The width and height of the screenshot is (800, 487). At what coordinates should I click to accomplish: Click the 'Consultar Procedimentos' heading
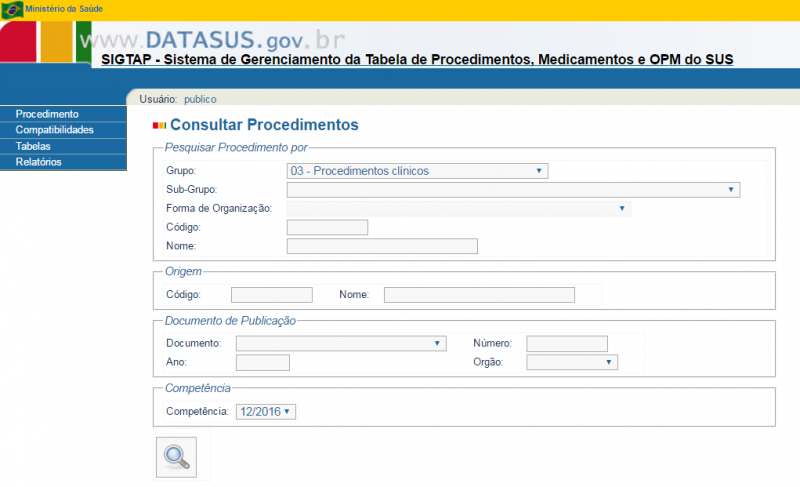pyautogui.click(x=264, y=125)
